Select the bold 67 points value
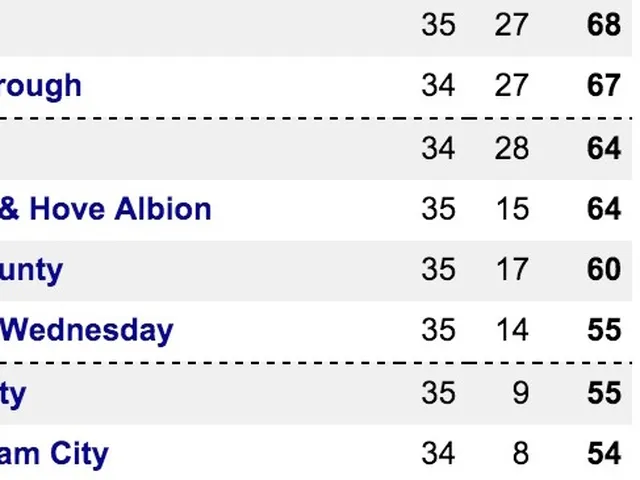This screenshot has height=480, width=640. pyautogui.click(x=604, y=86)
